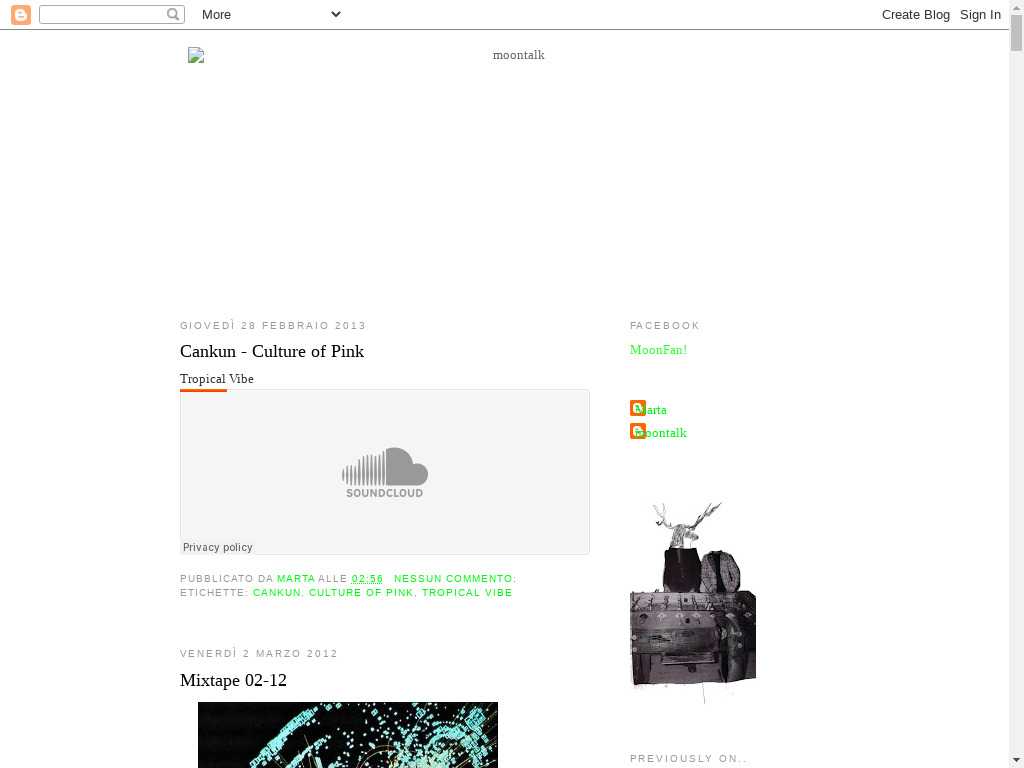1024x768 pixels.
Task: Click the SoundCloud Privacy policy link
Action: [x=218, y=547]
